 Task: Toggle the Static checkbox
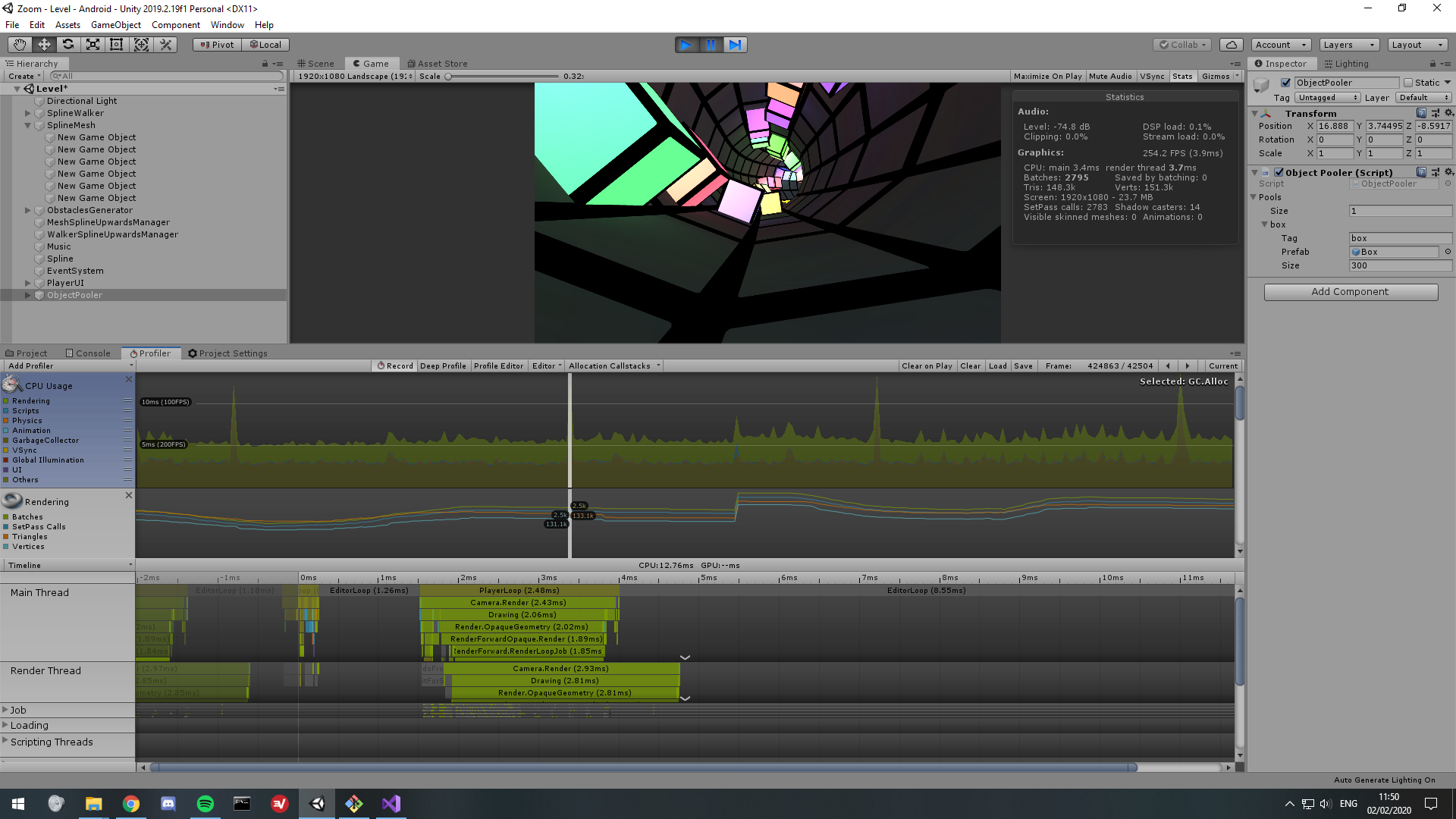1408,83
